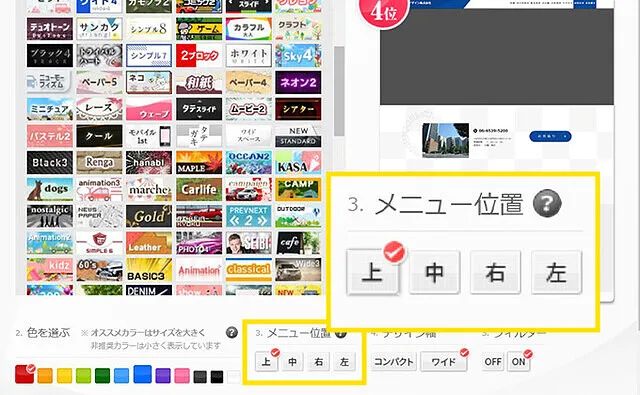Click the help icon beside メニュー位置 heading

click(x=547, y=204)
